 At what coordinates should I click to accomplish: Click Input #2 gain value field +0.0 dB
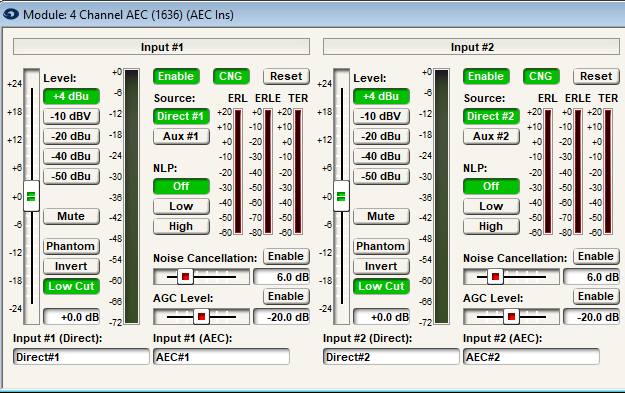[x=381, y=317]
